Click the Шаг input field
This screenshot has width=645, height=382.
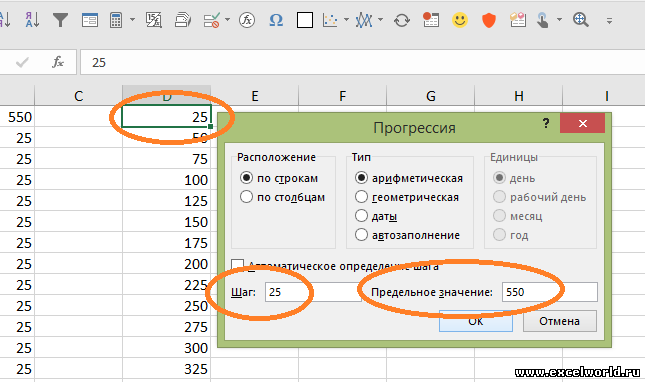(313, 292)
